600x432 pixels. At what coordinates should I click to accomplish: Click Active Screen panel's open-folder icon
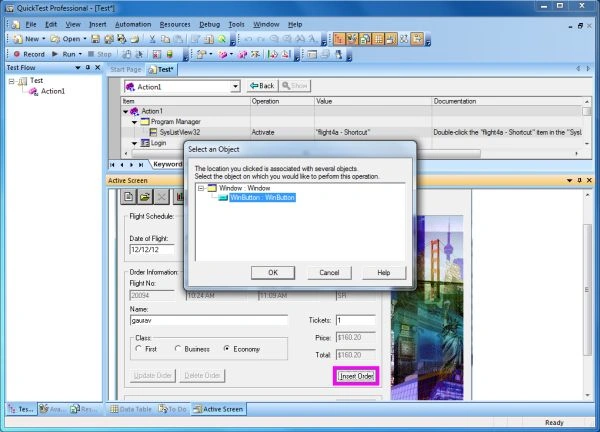[145, 197]
